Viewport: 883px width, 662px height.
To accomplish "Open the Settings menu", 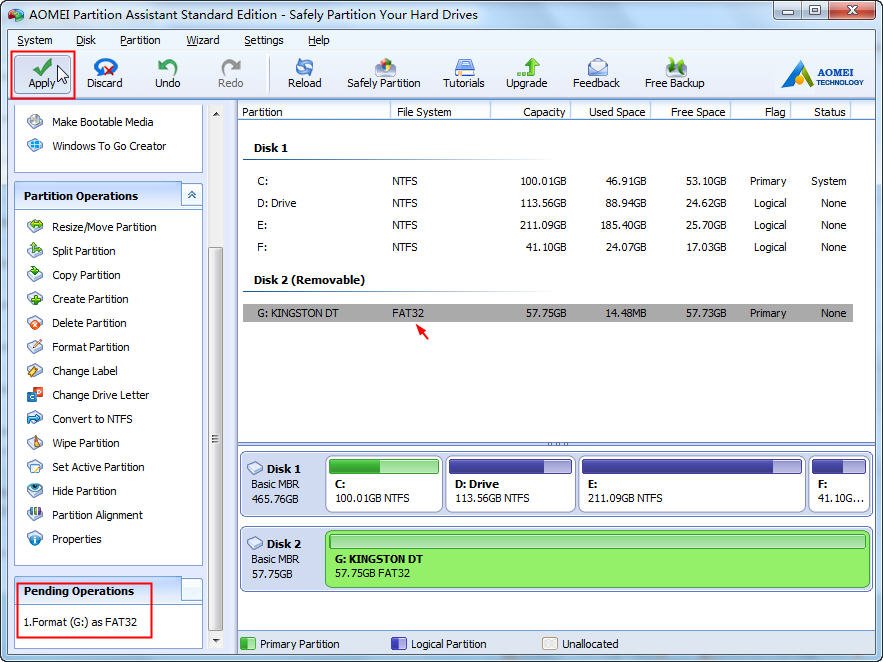I will pos(264,40).
